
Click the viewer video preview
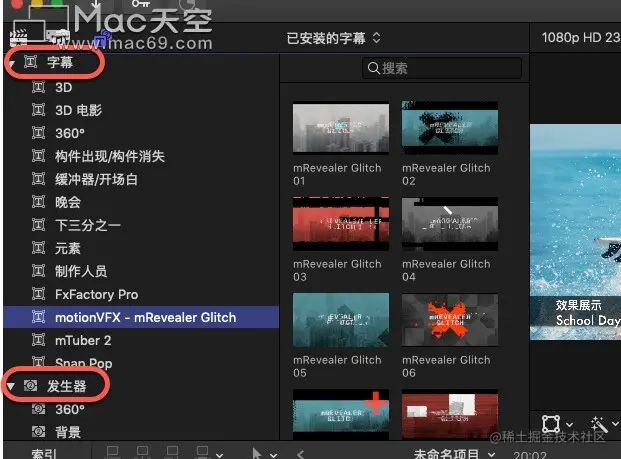(575, 232)
